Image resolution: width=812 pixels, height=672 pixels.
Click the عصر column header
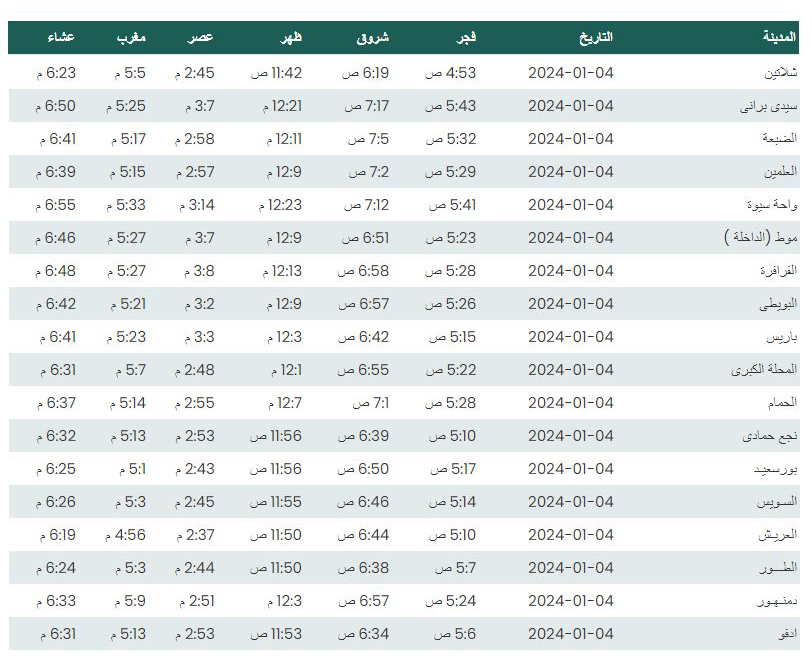(x=201, y=37)
